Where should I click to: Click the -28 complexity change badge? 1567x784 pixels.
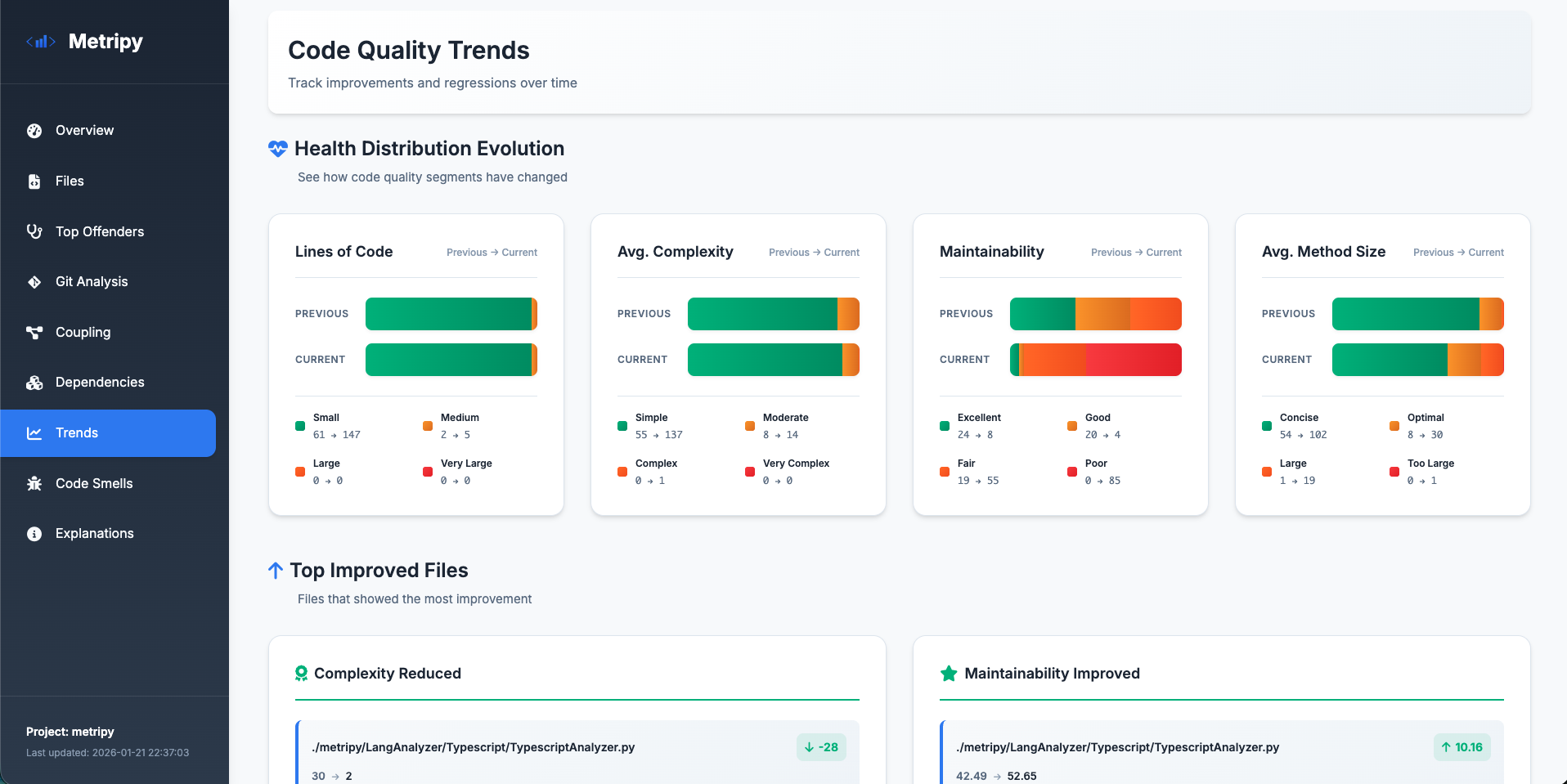821,746
